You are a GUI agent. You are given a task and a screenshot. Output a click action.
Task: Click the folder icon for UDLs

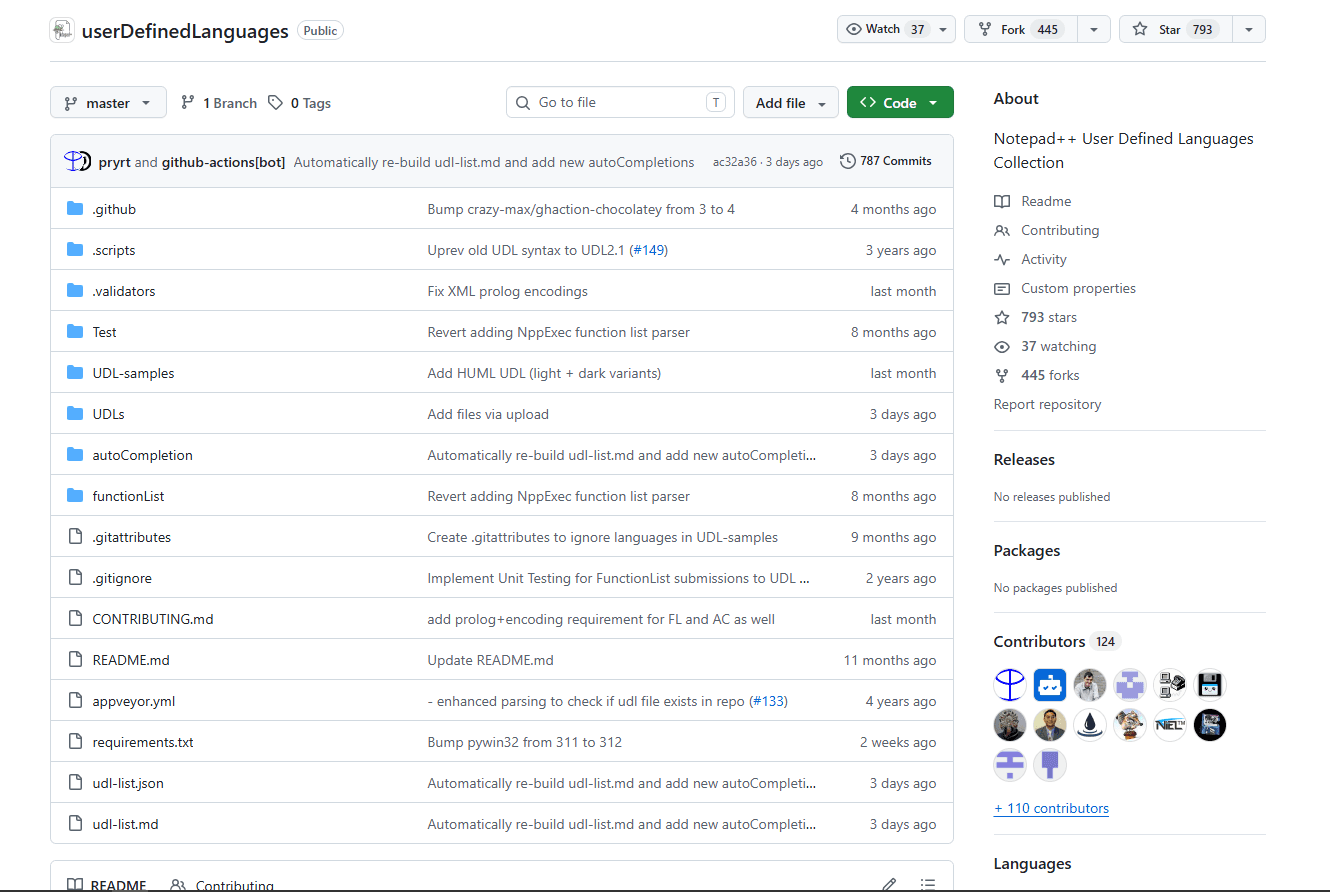pos(75,414)
